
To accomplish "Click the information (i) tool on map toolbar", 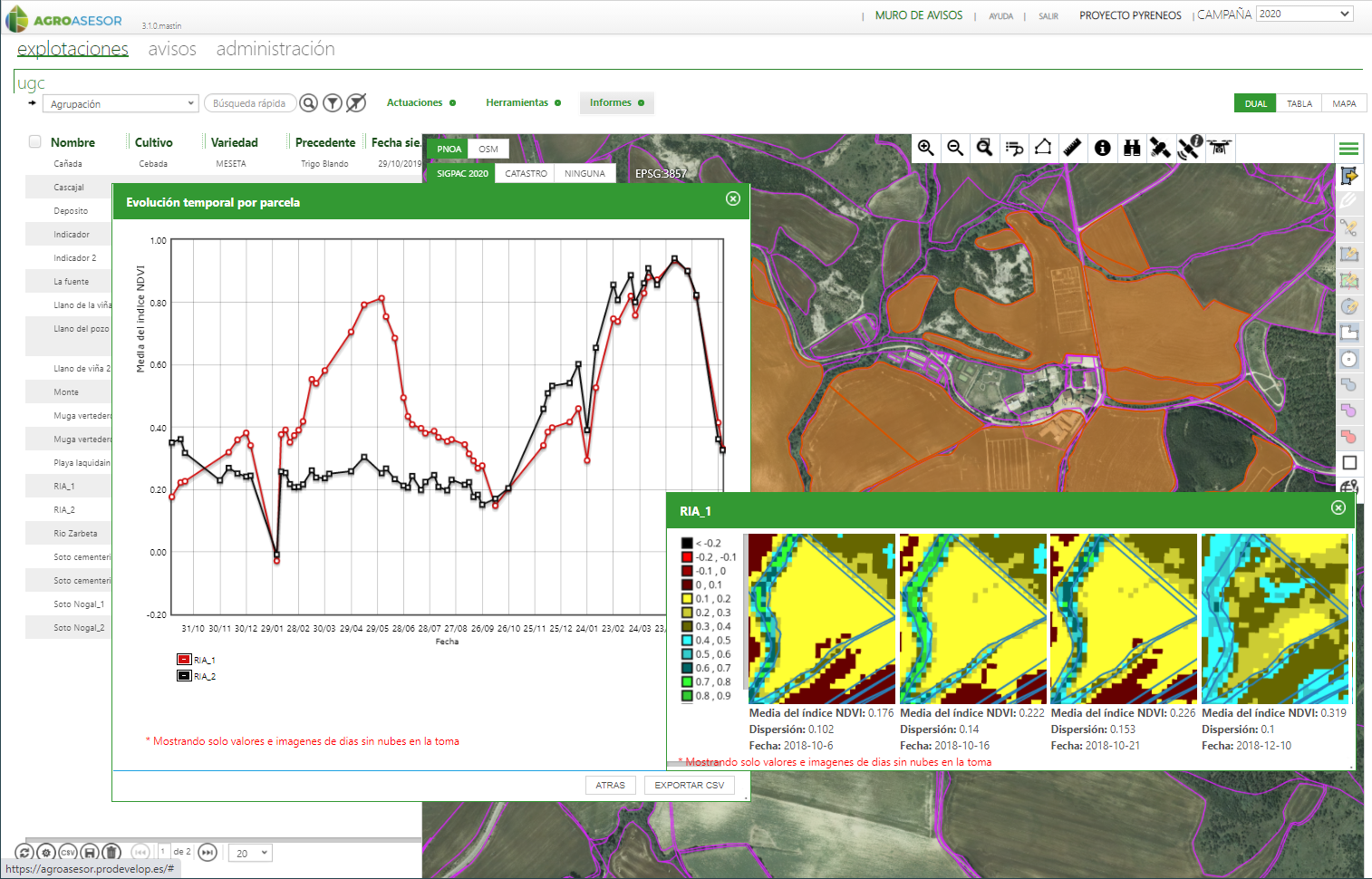I will (x=1102, y=148).
